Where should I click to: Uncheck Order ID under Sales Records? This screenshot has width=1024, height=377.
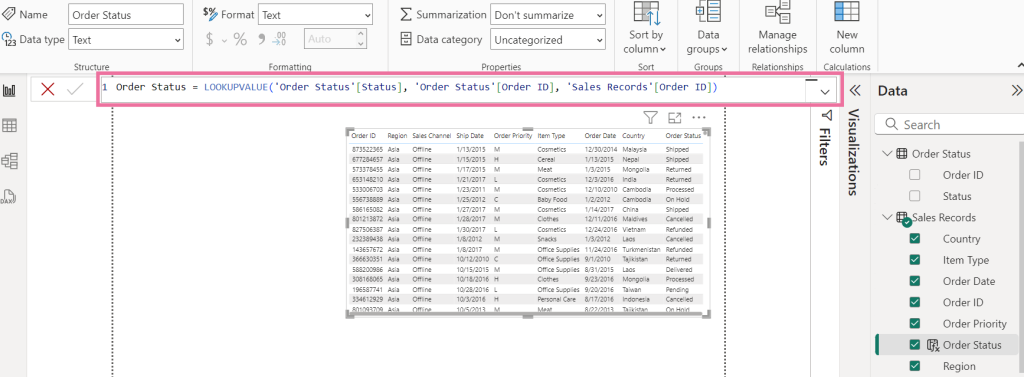[914, 303]
